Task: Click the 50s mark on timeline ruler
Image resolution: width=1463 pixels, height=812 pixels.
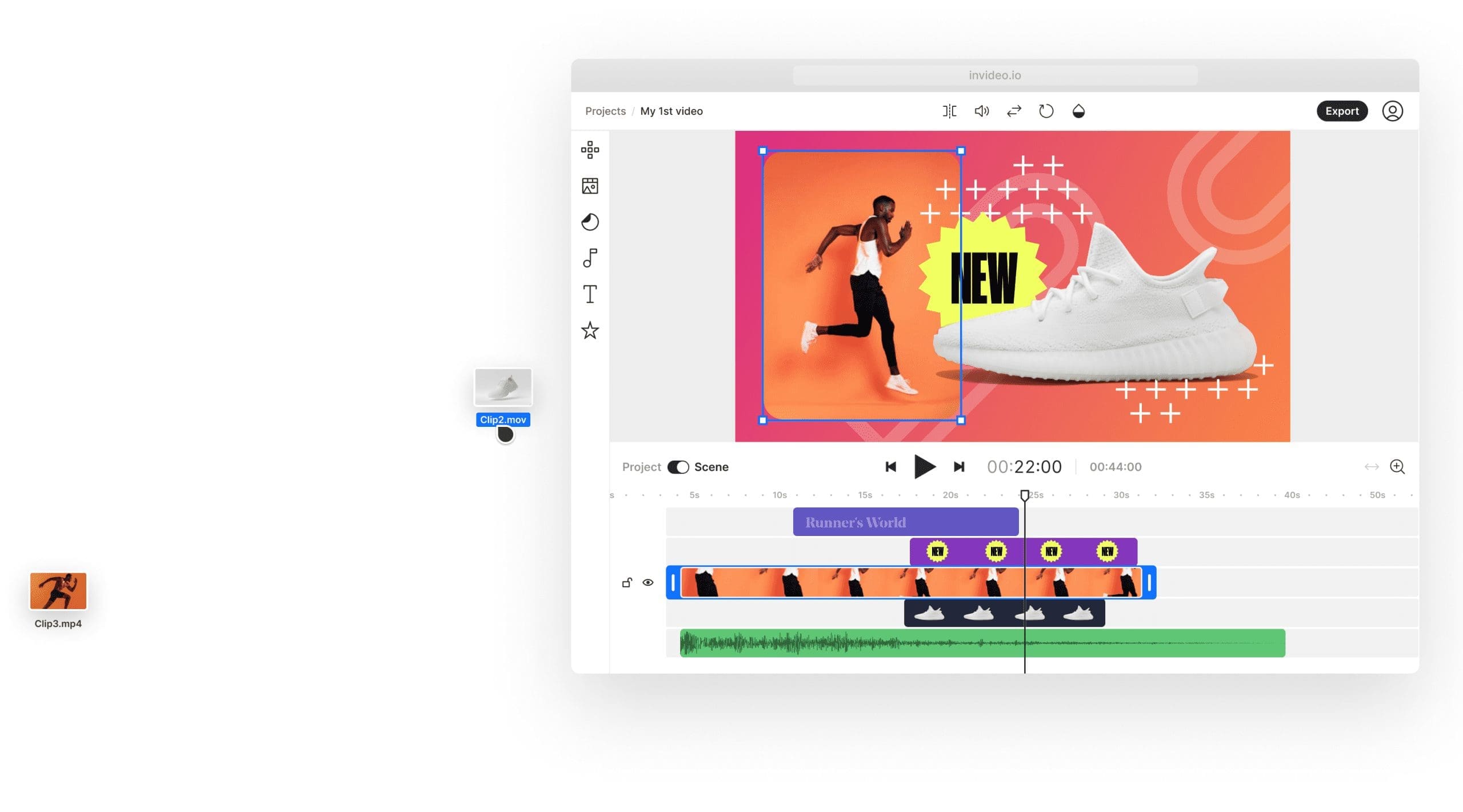Action: coord(1377,495)
